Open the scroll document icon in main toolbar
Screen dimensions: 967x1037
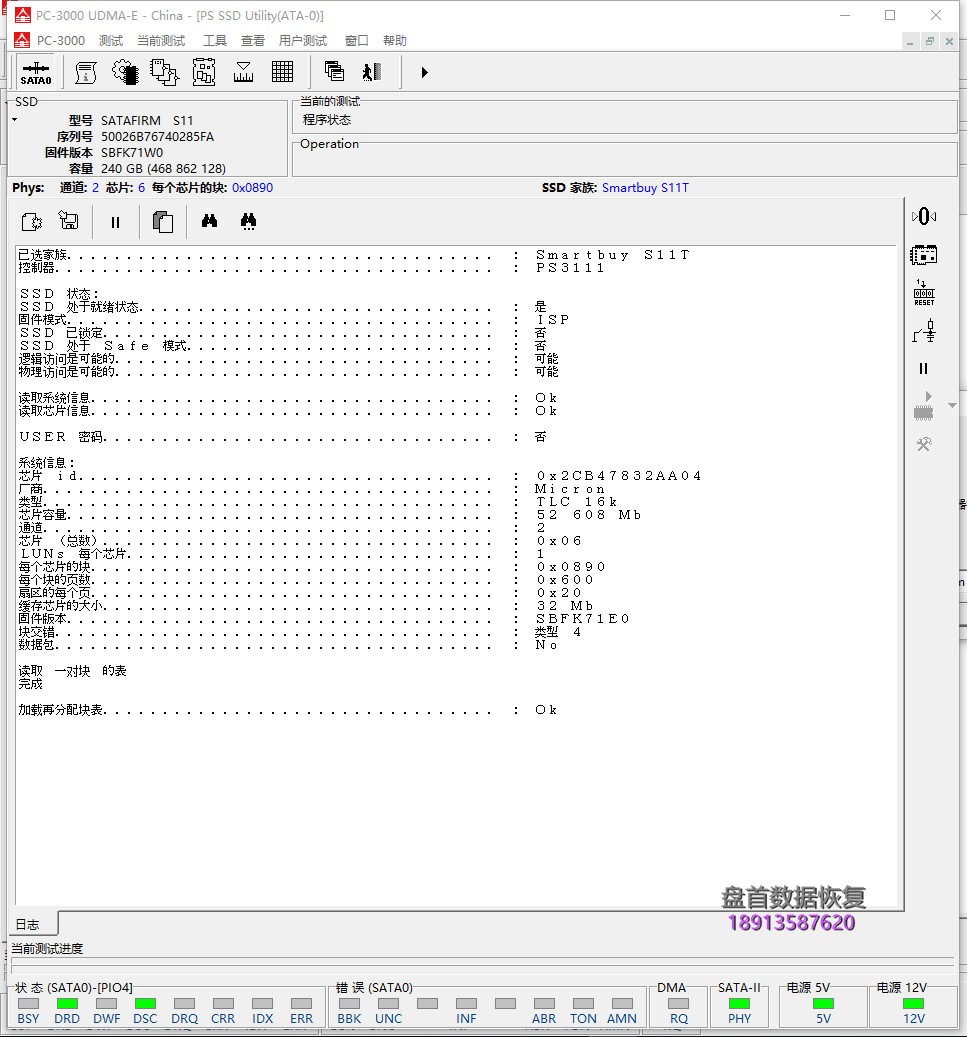pyautogui.click(x=85, y=72)
